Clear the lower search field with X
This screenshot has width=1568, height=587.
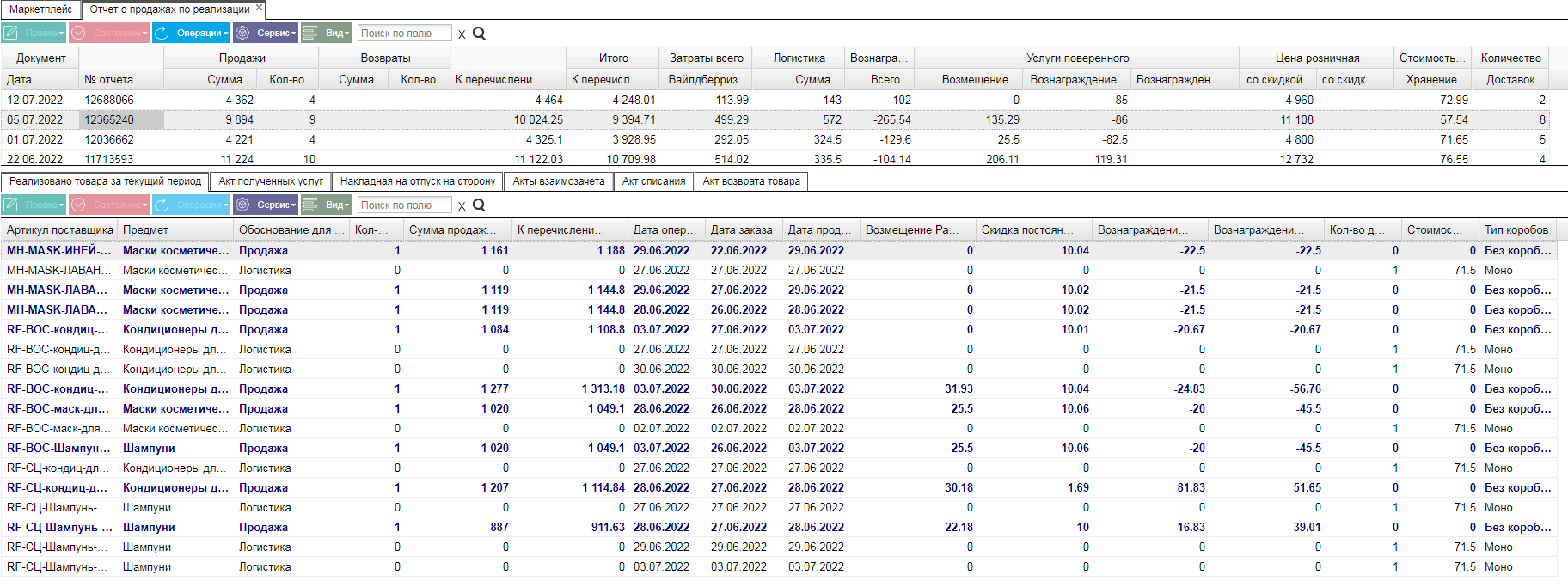pyautogui.click(x=462, y=206)
